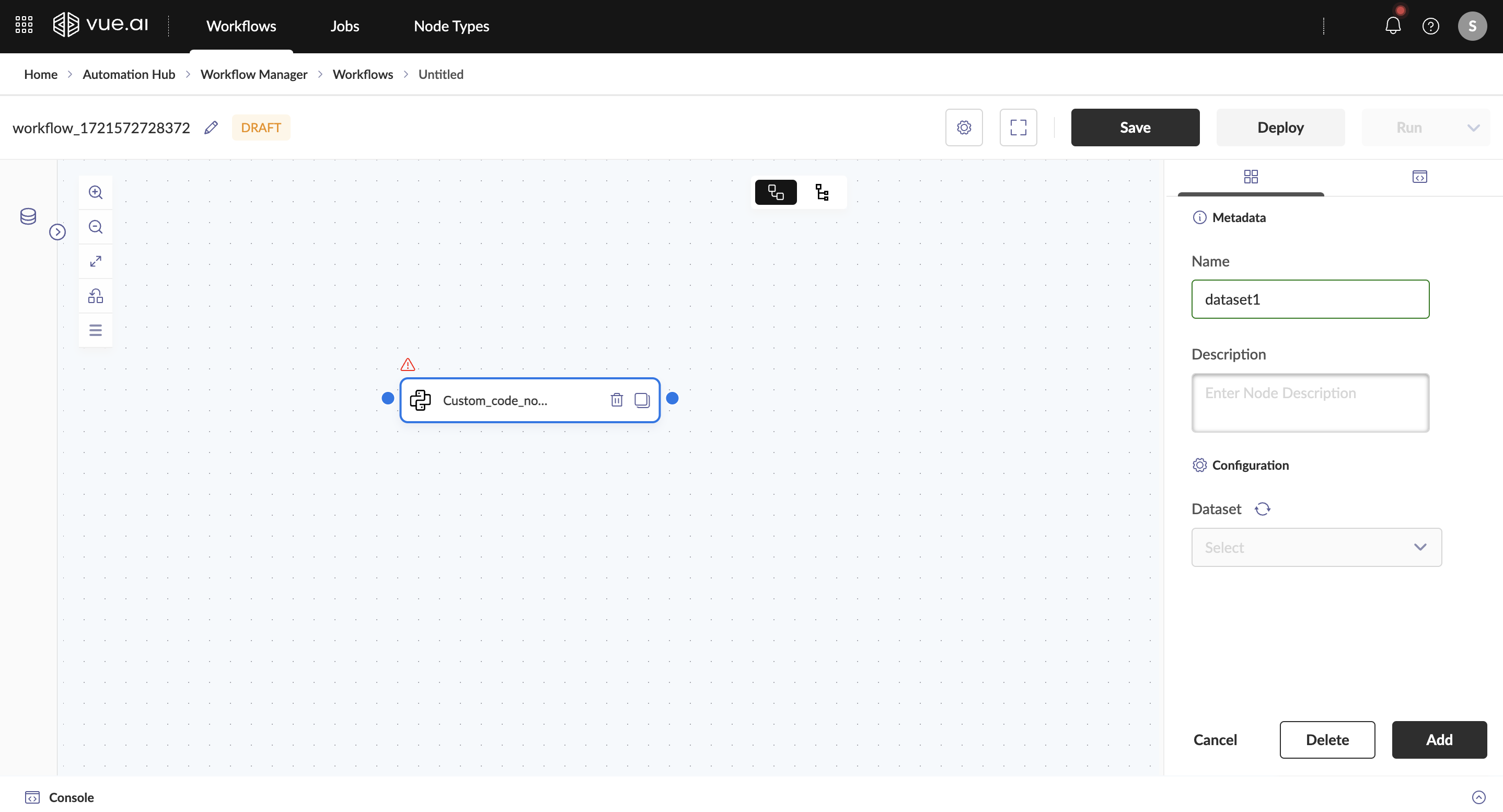Image resolution: width=1503 pixels, height=812 pixels.
Task: Click the fit-to-view arrows icon
Action: pos(96,261)
